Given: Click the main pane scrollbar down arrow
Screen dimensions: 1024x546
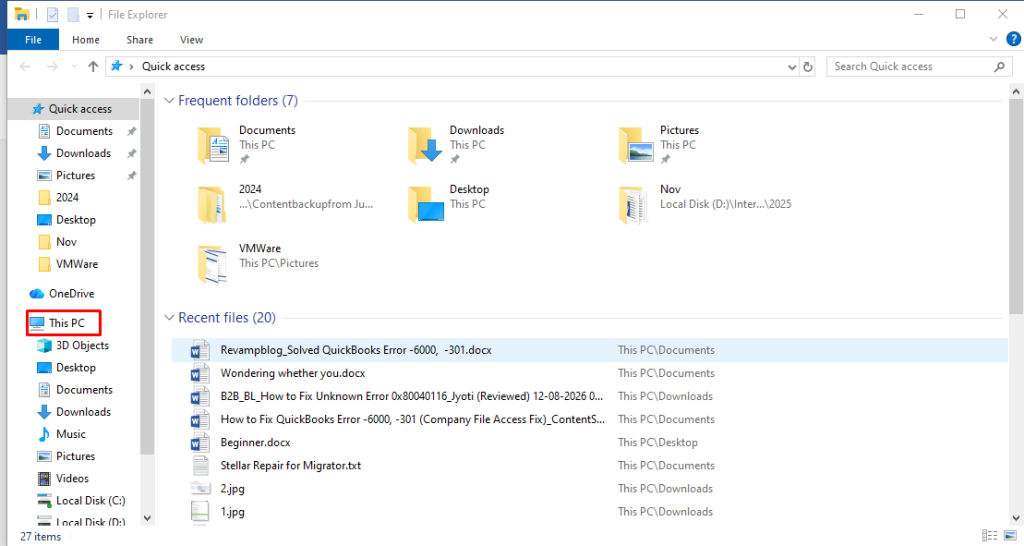Looking at the screenshot, I should (x=1016, y=518).
